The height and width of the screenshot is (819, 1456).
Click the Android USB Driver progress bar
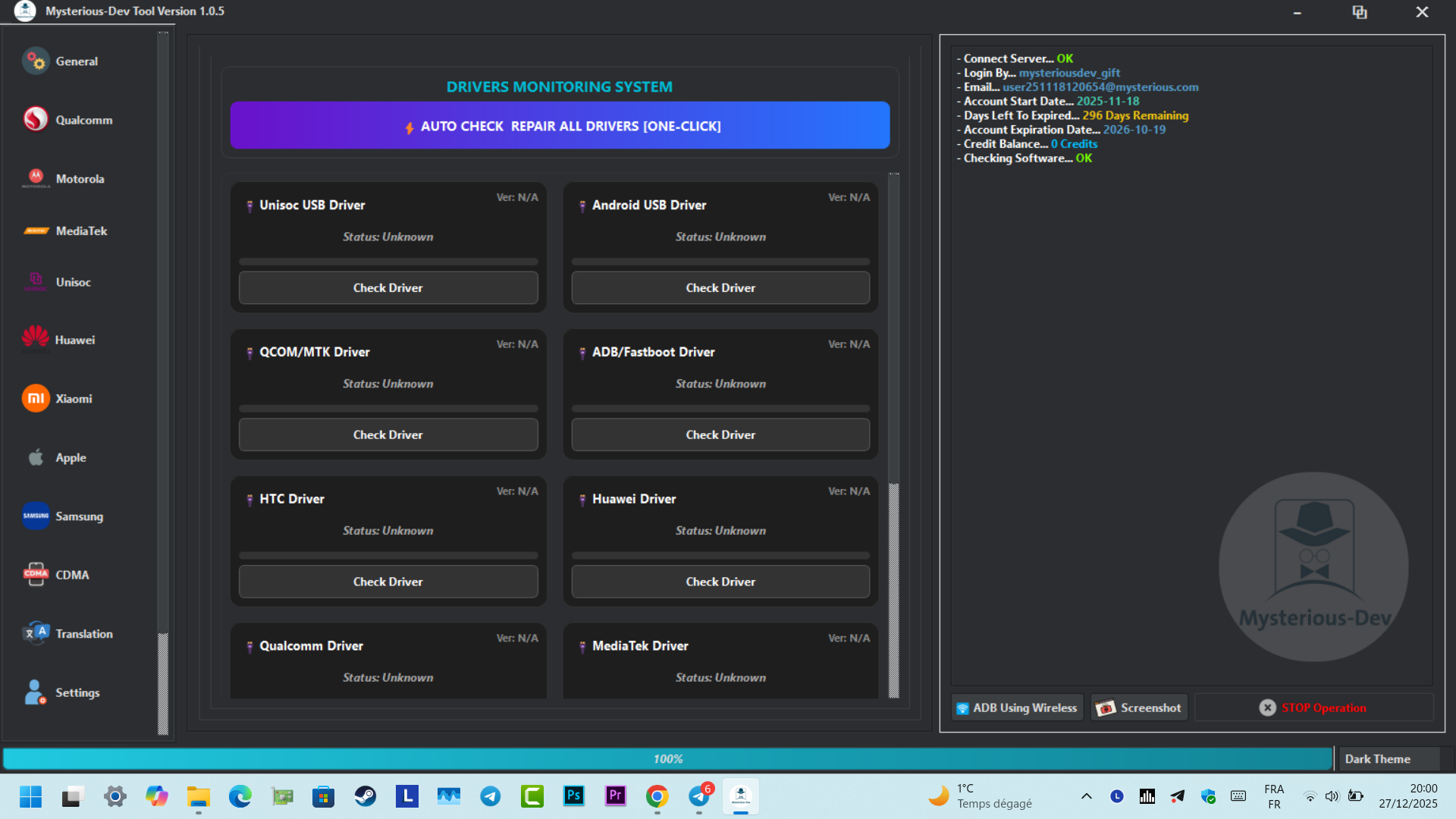click(720, 262)
